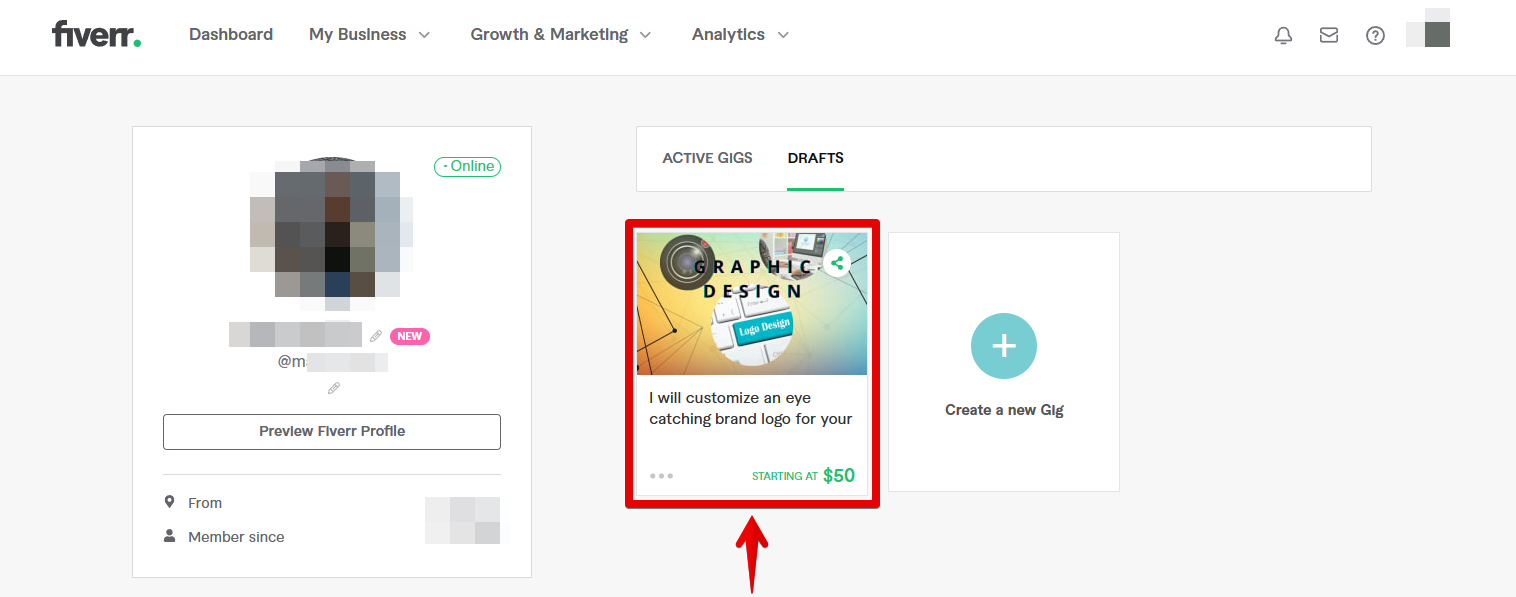Open the user avatar menu
The width and height of the screenshot is (1516, 597).
[x=1428, y=30]
